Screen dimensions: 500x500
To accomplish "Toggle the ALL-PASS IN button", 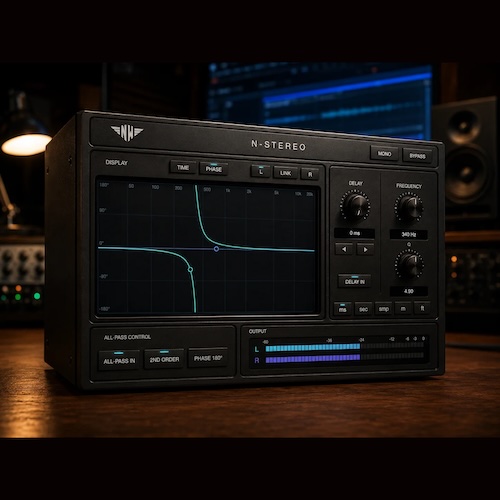I will point(119,361).
